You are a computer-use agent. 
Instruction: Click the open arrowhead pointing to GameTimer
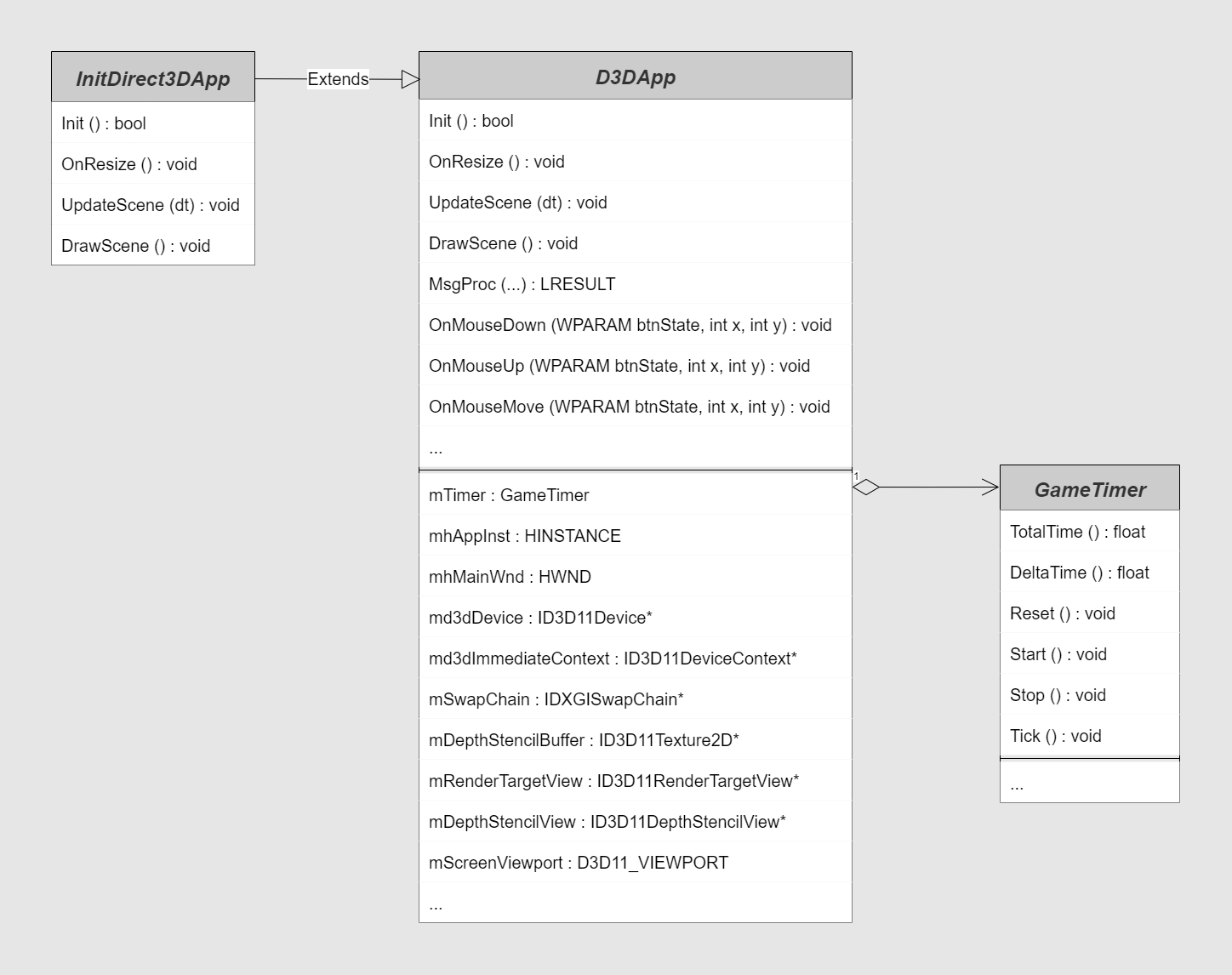[x=990, y=487]
